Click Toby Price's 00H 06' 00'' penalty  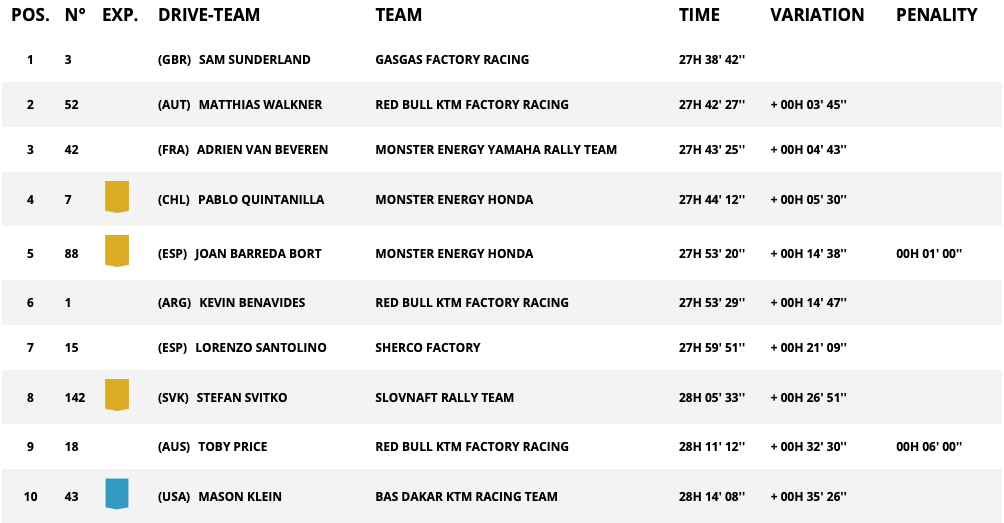[928, 446]
